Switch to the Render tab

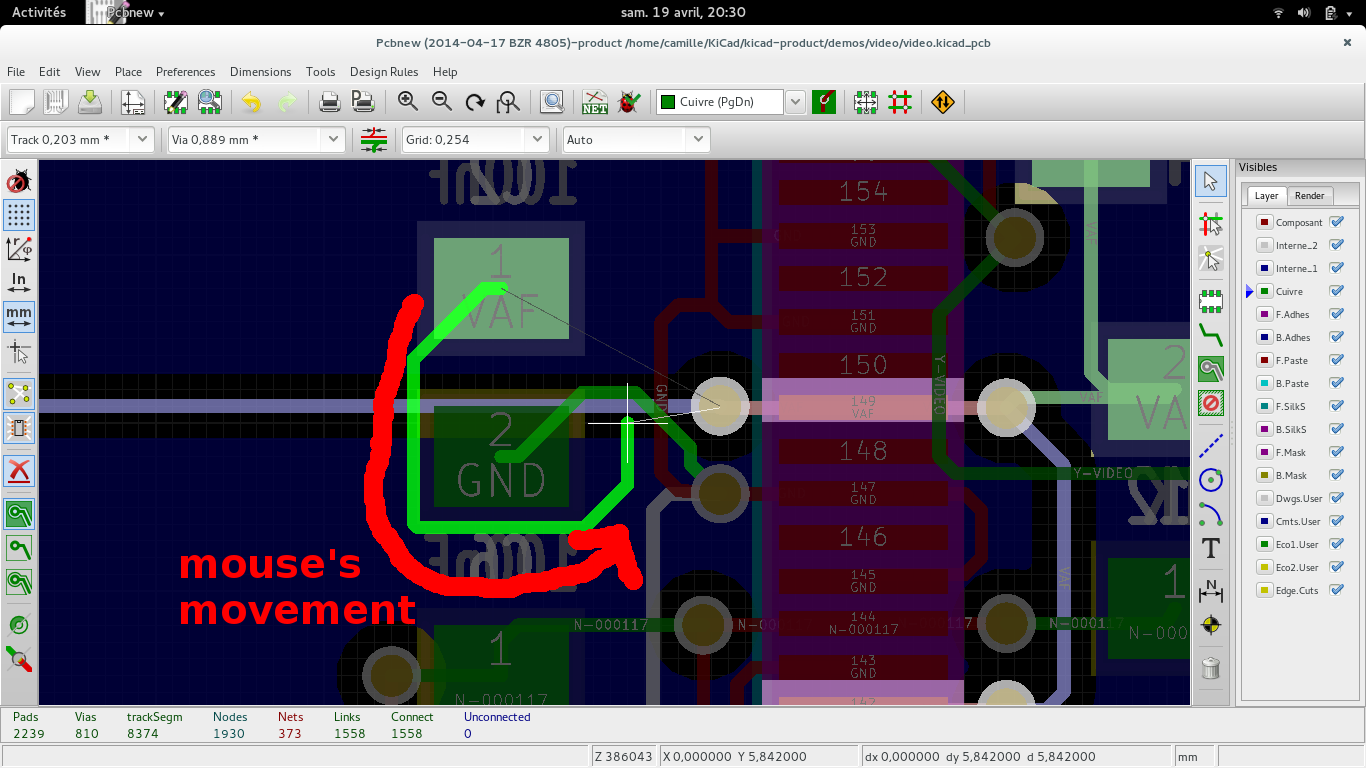tap(1309, 196)
